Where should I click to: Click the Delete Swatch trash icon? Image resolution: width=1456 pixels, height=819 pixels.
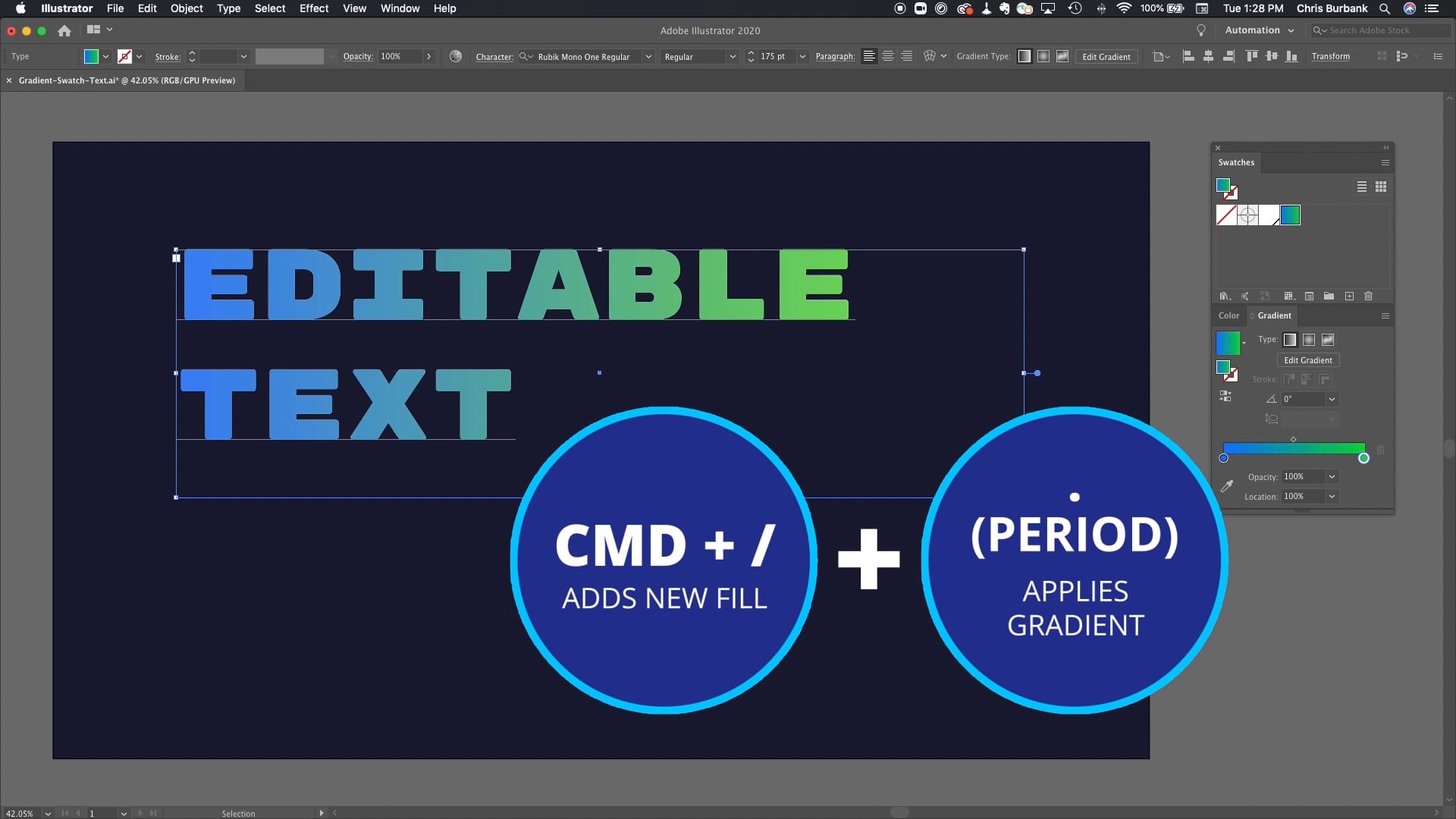coord(1368,297)
